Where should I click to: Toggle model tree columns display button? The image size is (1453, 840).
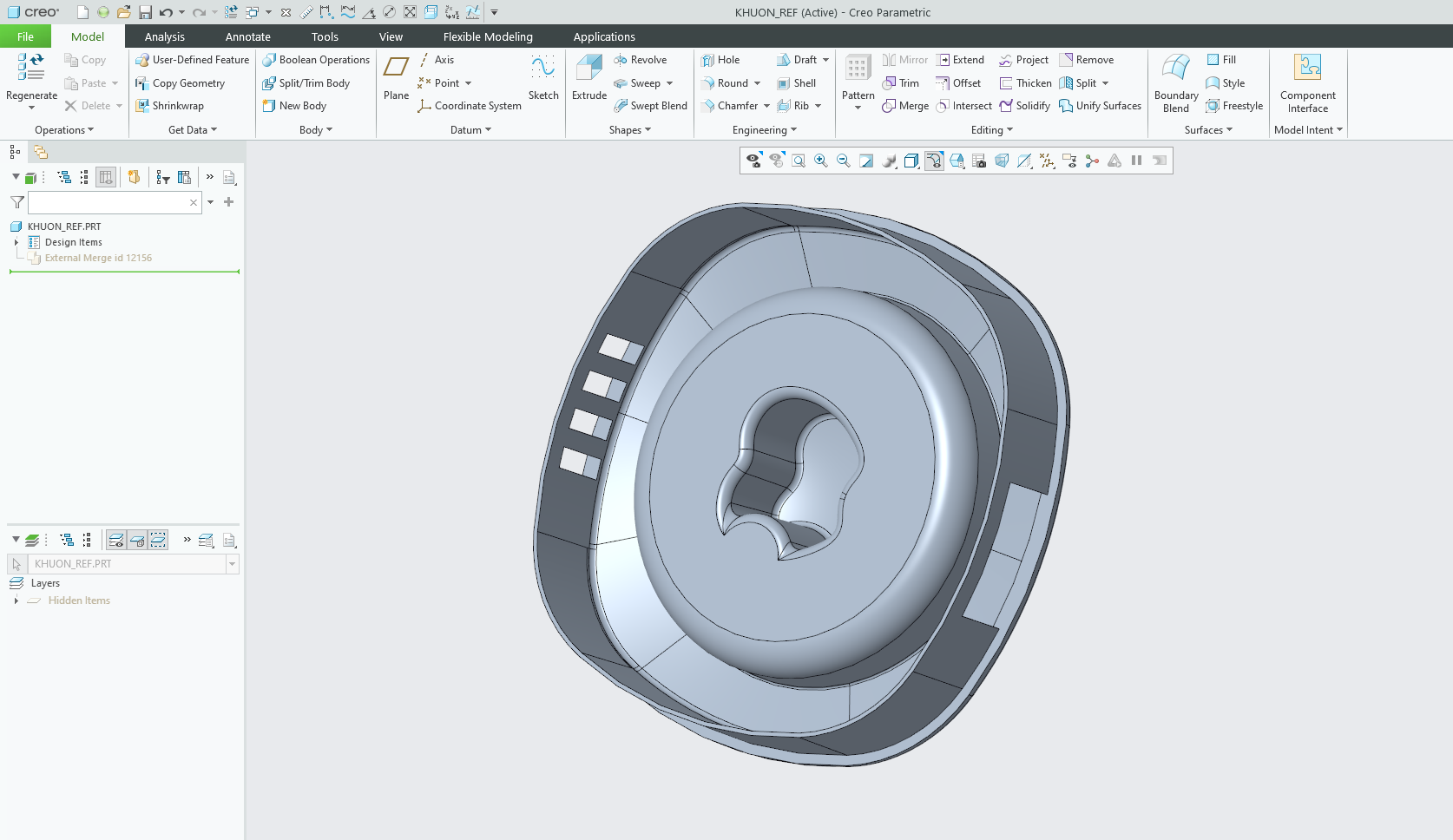click(x=106, y=177)
